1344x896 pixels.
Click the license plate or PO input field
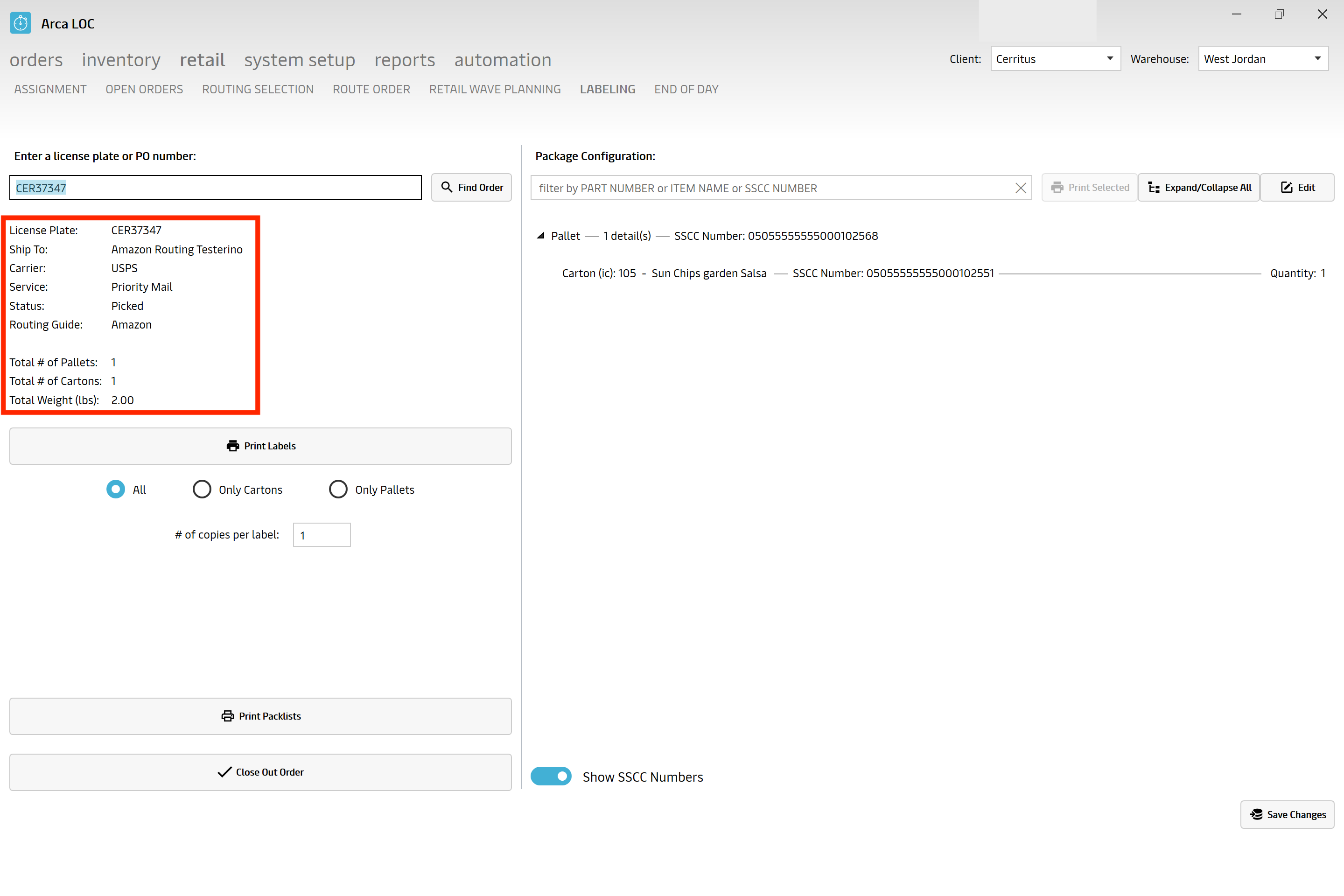pyautogui.click(x=216, y=188)
